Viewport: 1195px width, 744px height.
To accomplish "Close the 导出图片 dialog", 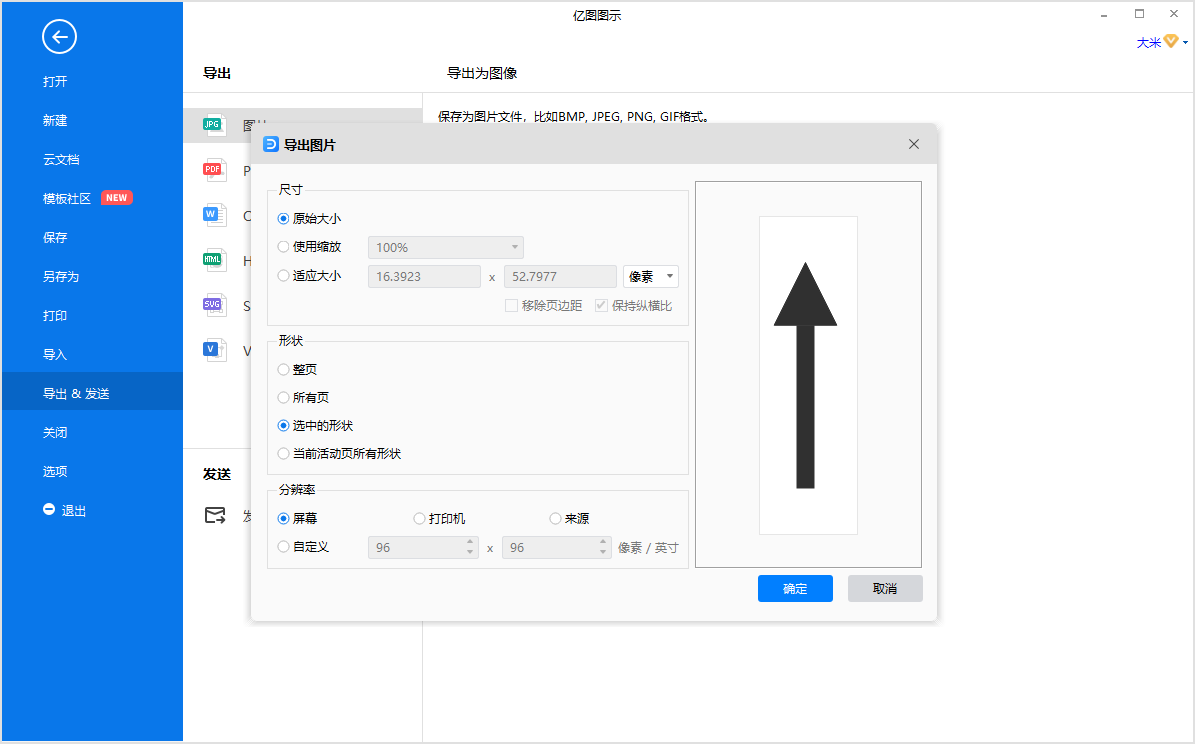I will click(914, 144).
